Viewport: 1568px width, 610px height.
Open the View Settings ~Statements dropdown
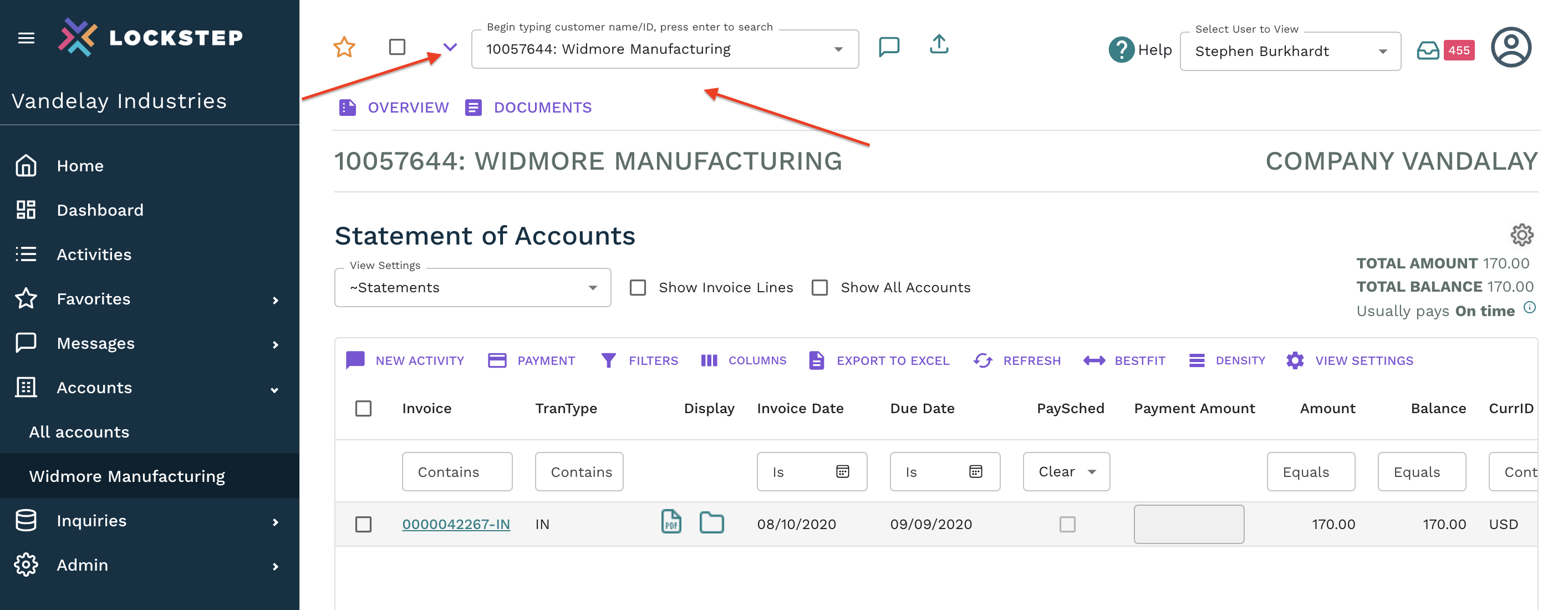472,288
